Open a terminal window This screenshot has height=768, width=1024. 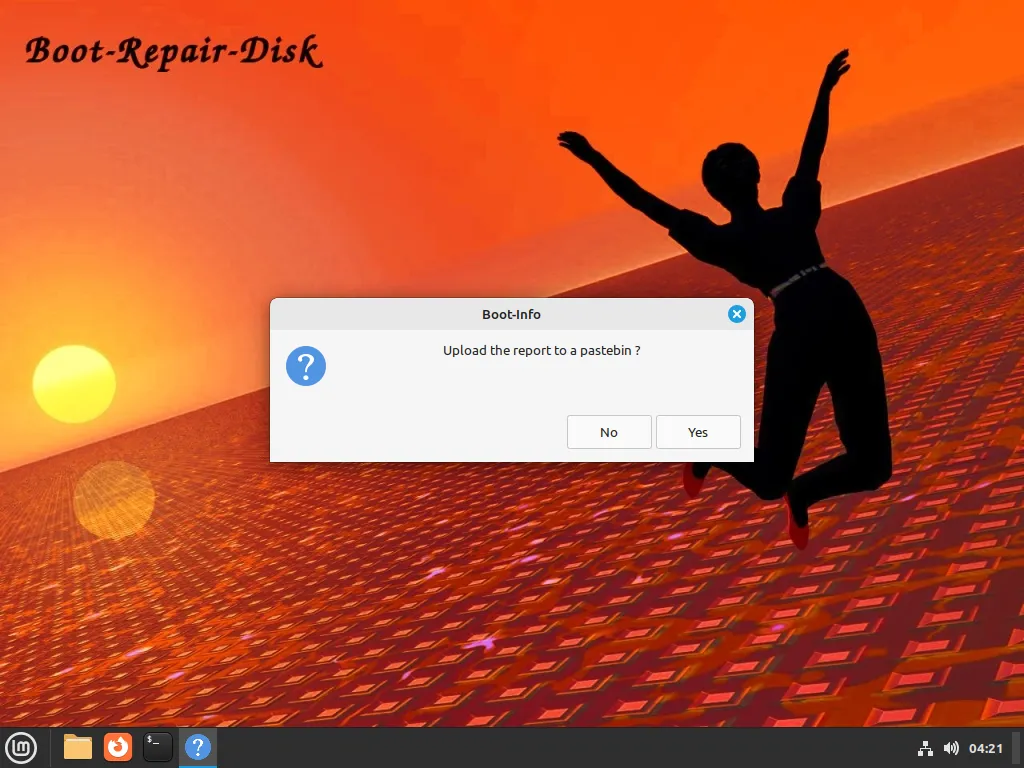[157, 747]
